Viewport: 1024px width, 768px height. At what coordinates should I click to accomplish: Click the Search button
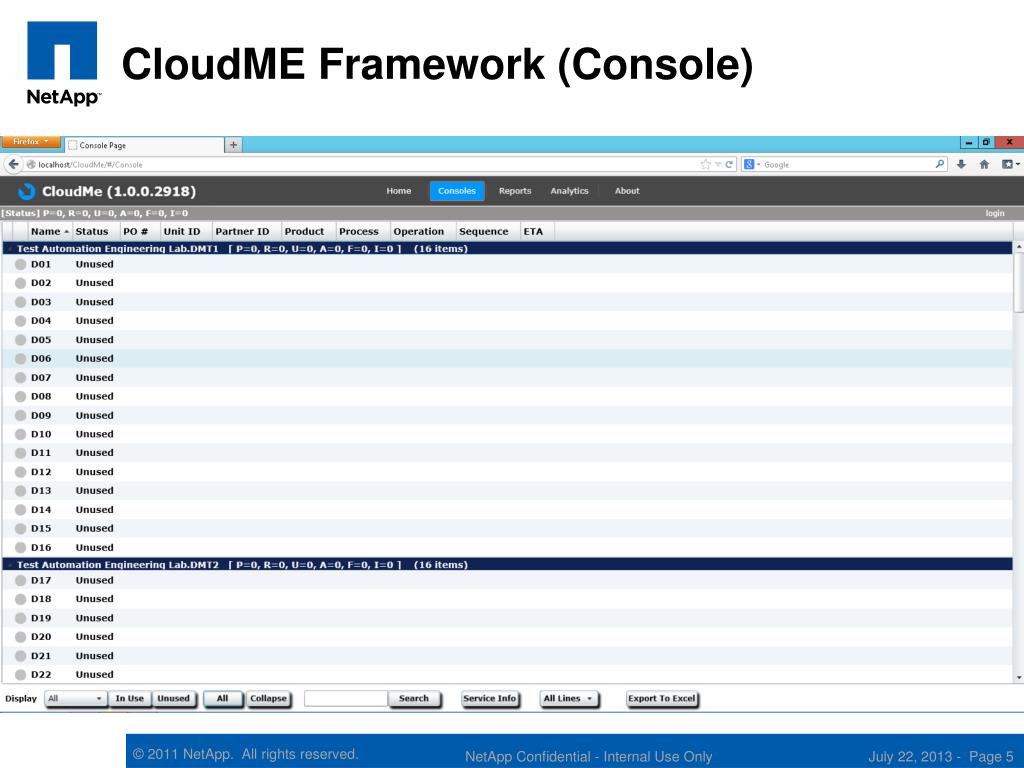414,699
